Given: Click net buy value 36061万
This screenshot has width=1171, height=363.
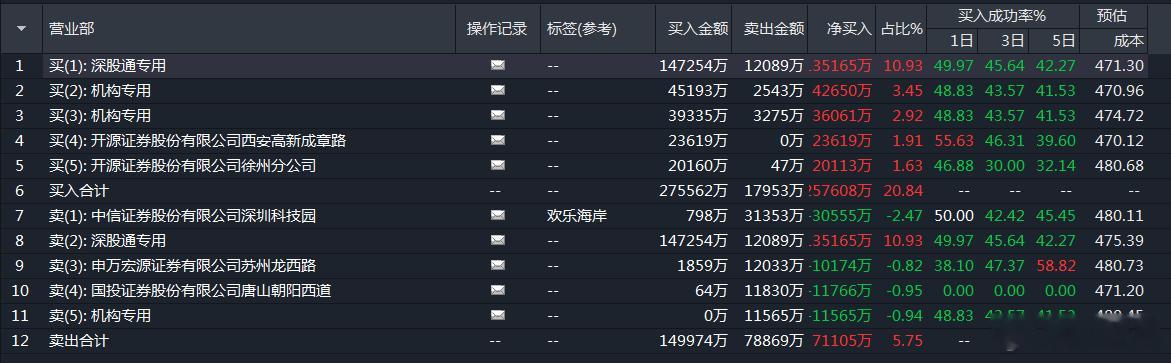Looking at the screenshot, I should 842,116.
